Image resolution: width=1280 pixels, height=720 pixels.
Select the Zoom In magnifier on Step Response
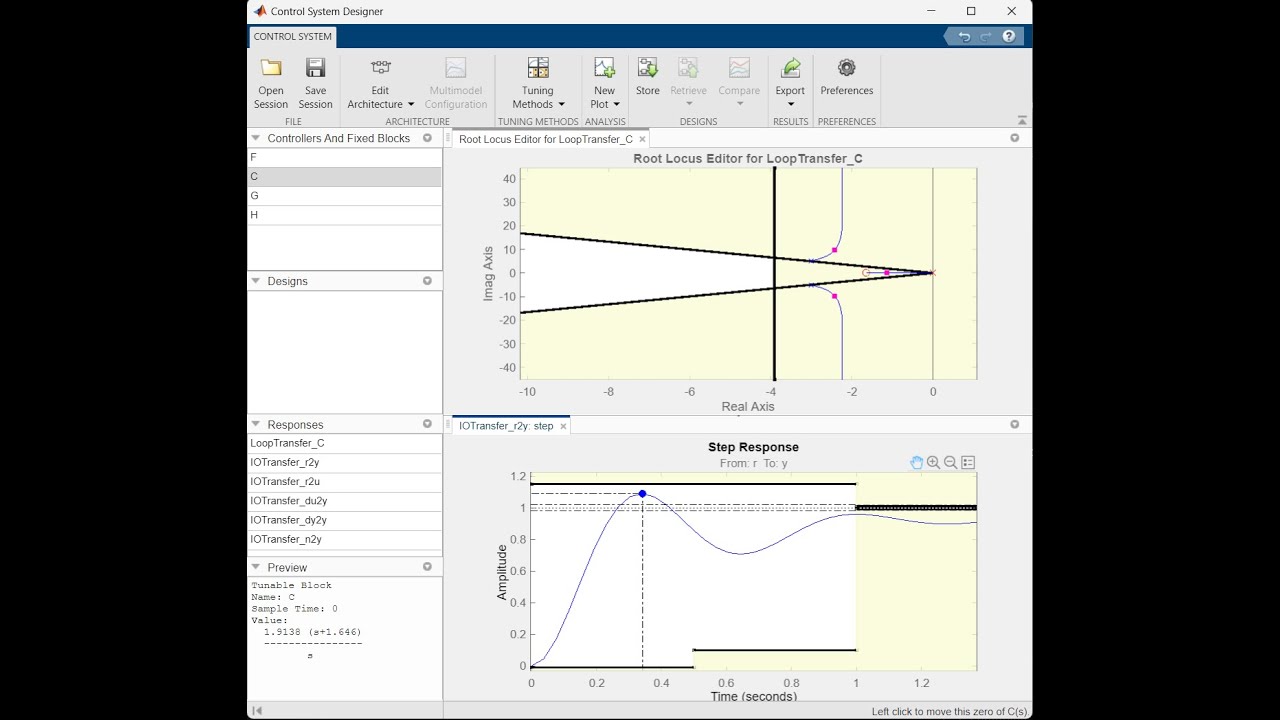pyautogui.click(x=934, y=462)
